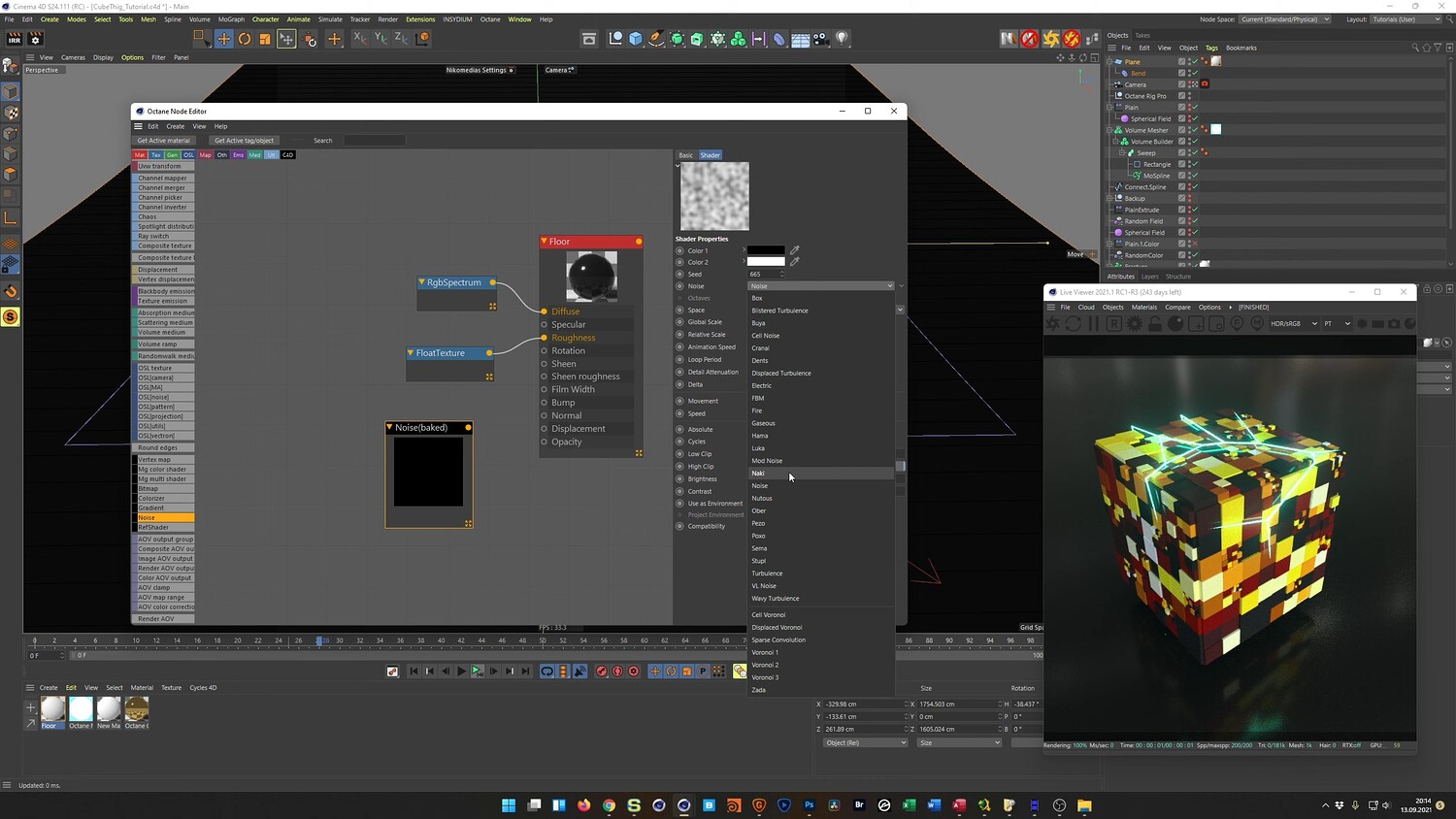The width and height of the screenshot is (1456, 819).
Task: Open the Octane menu in main menubar
Action: coord(490,19)
